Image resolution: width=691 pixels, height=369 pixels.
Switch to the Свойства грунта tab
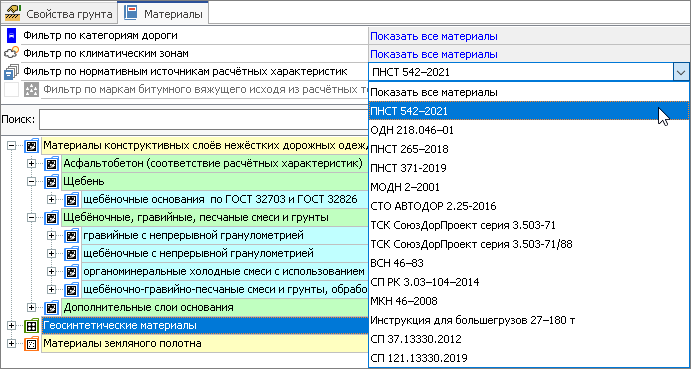click(59, 13)
